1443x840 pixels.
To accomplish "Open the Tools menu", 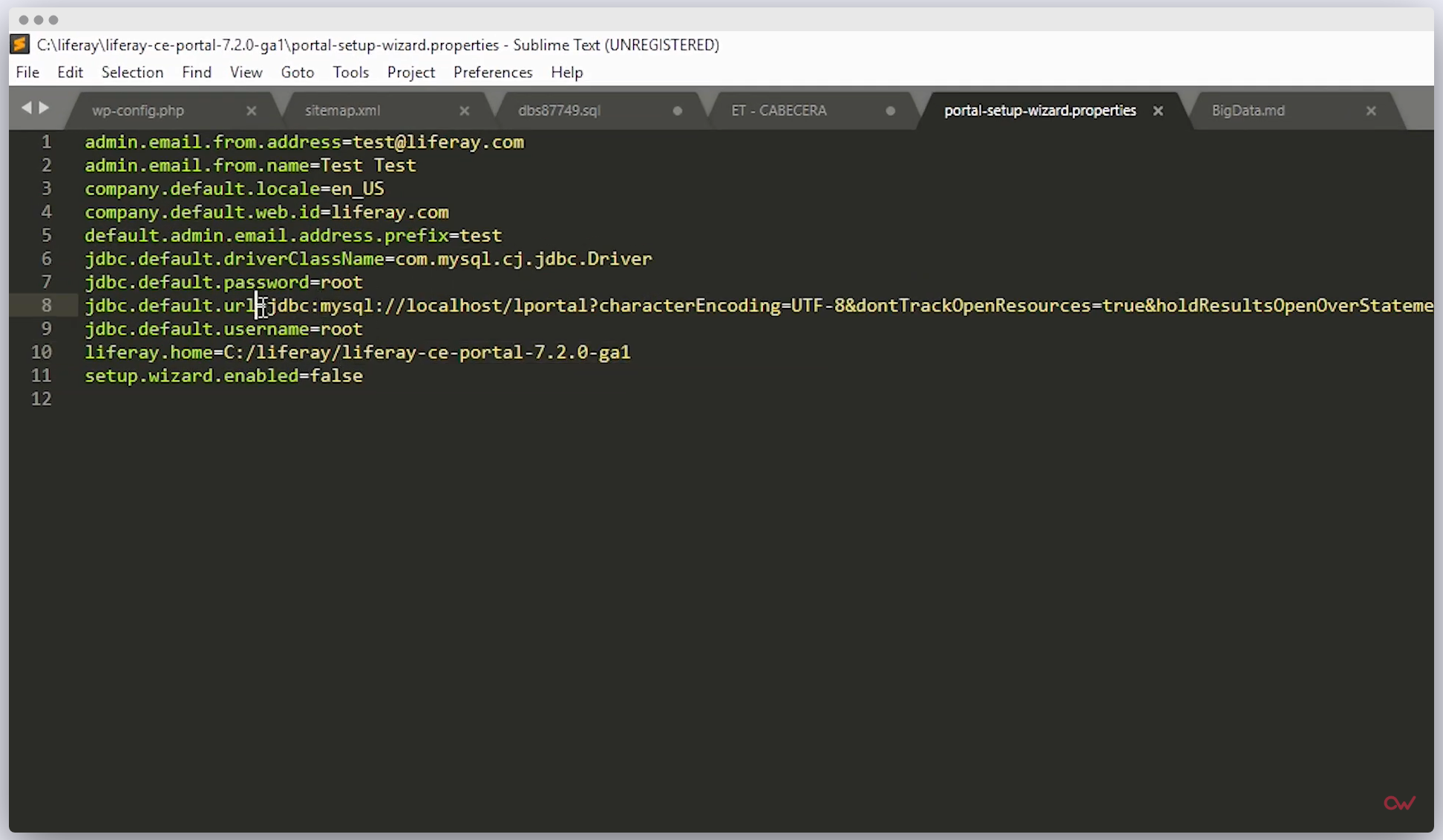I will (350, 72).
